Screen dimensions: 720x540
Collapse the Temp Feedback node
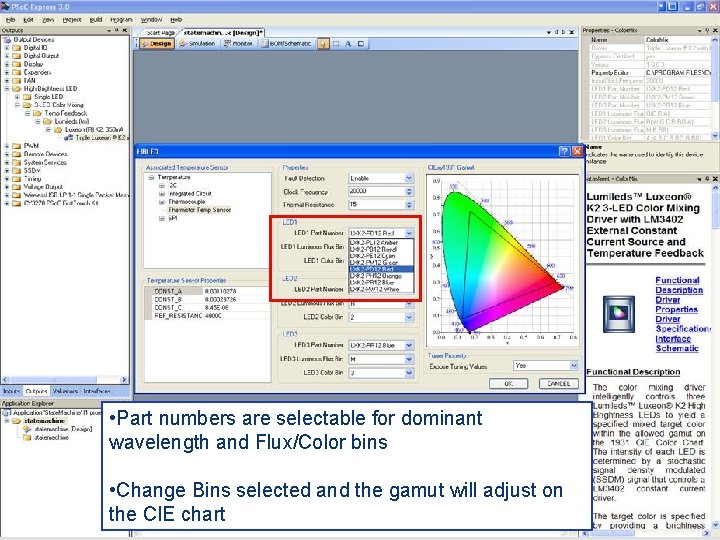click(x=28, y=113)
